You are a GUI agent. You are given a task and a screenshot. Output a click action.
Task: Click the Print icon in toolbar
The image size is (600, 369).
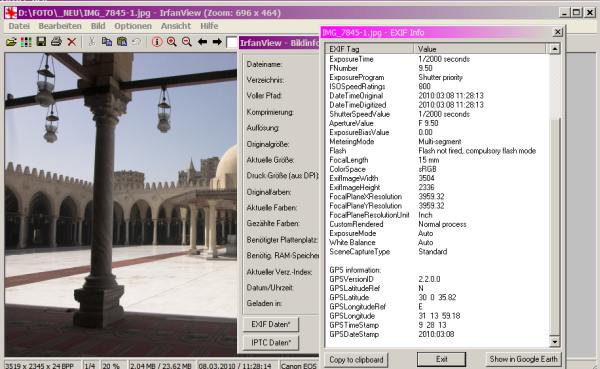coord(56,41)
